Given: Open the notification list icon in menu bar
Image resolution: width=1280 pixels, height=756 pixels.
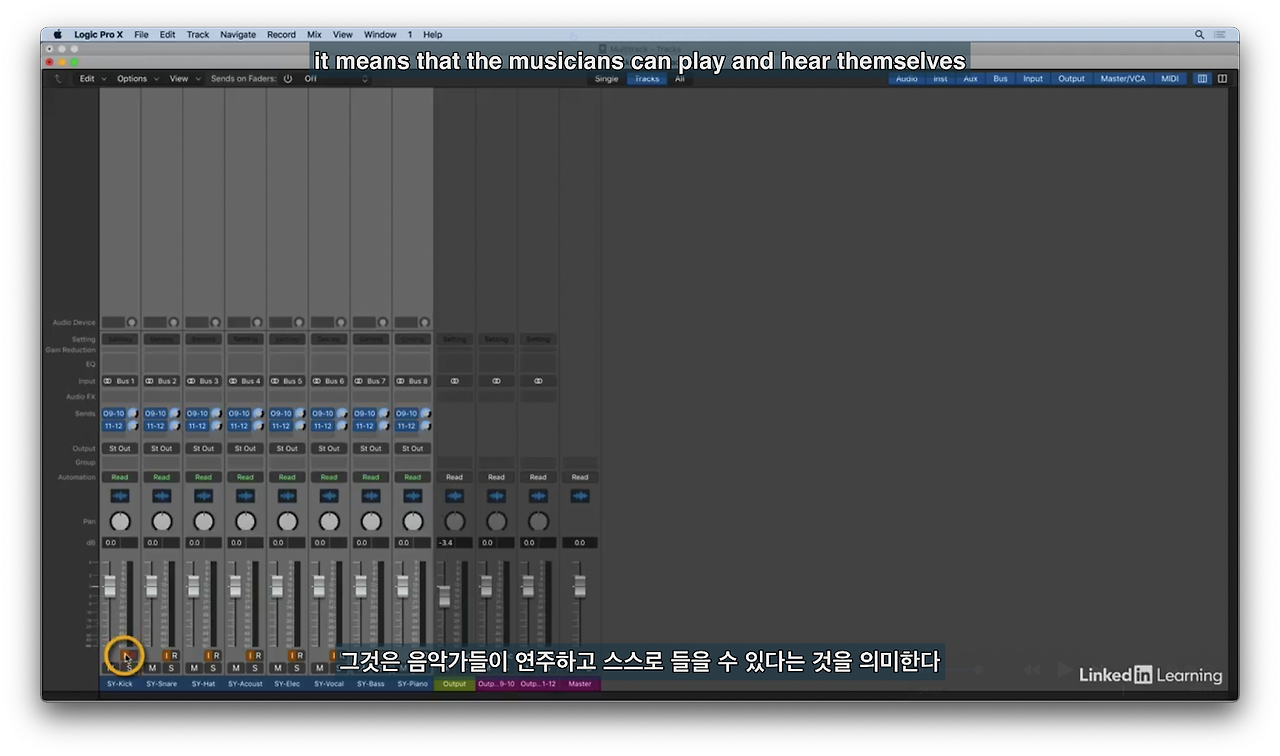Looking at the screenshot, I should point(1222,34).
